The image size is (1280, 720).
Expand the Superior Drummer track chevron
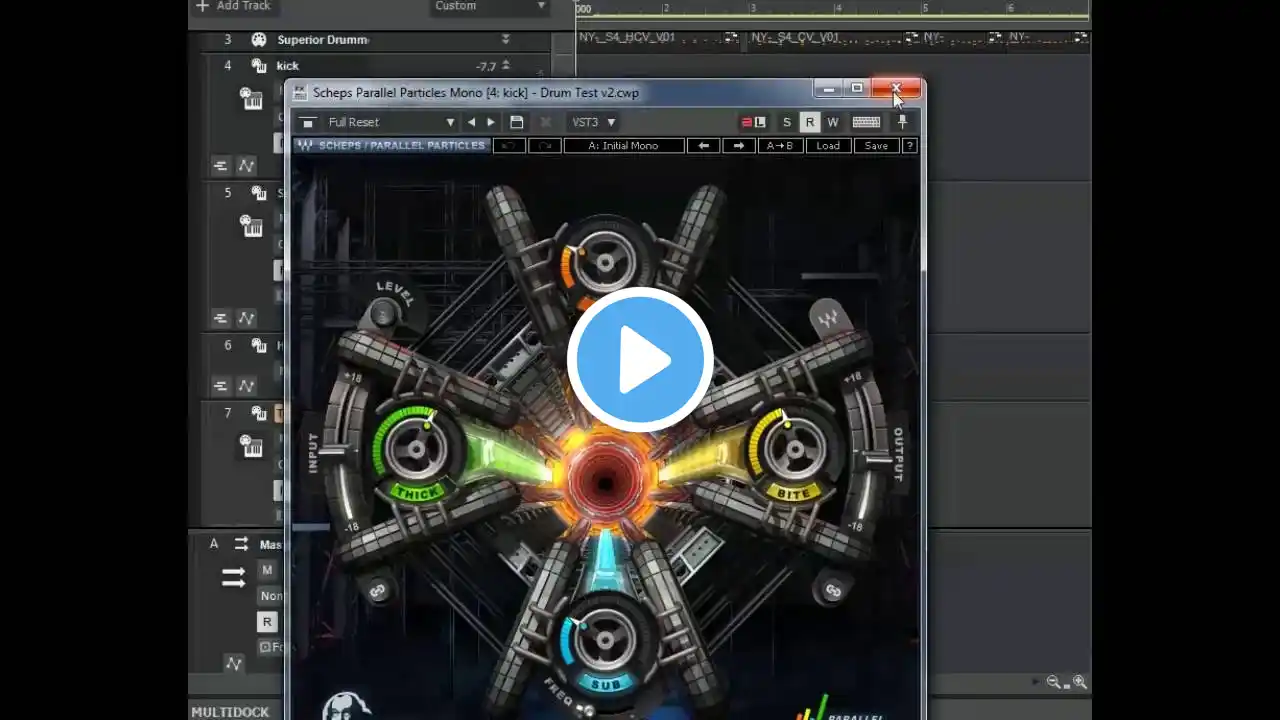[505, 40]
